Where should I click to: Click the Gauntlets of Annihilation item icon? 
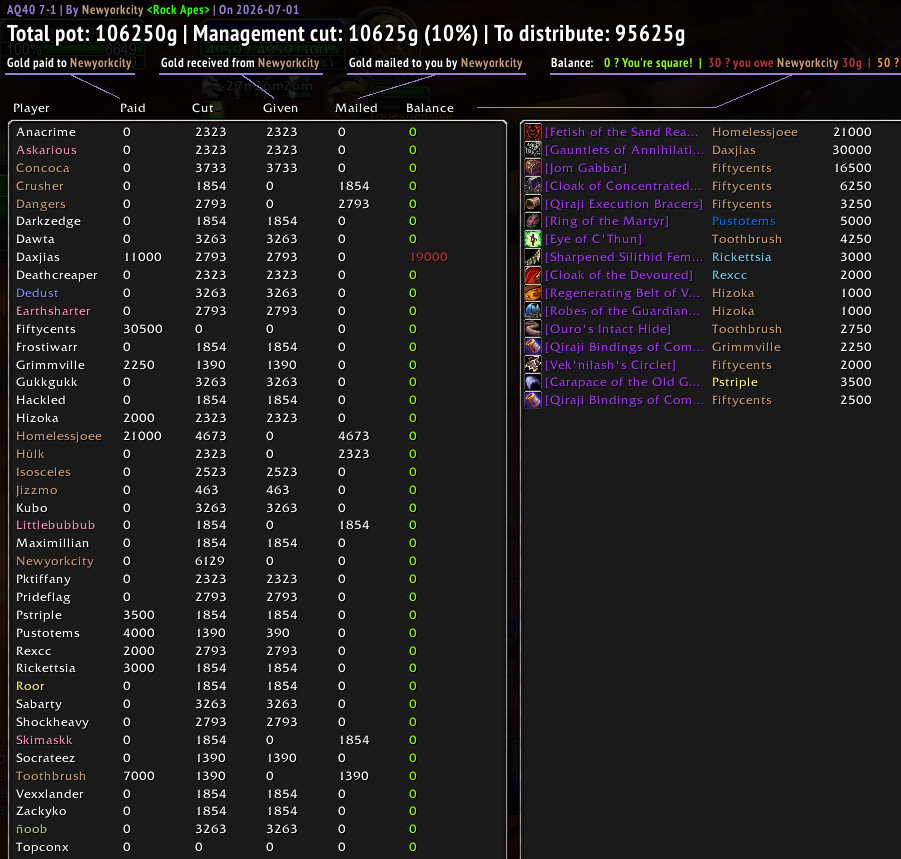click(x=533, y=150)
